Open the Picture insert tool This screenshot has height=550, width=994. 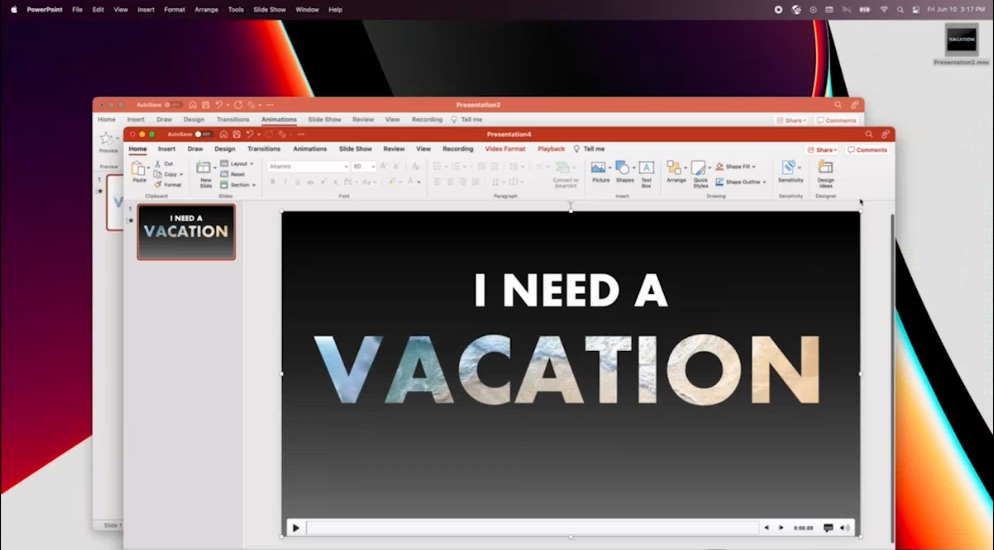pyautogui.click(x=599, y=172)
